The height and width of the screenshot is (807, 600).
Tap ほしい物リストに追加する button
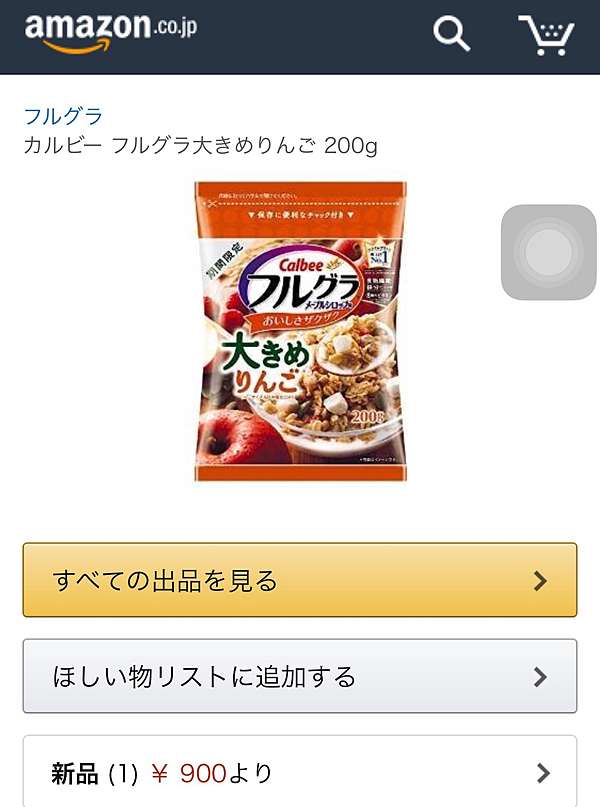click(300, 676)
